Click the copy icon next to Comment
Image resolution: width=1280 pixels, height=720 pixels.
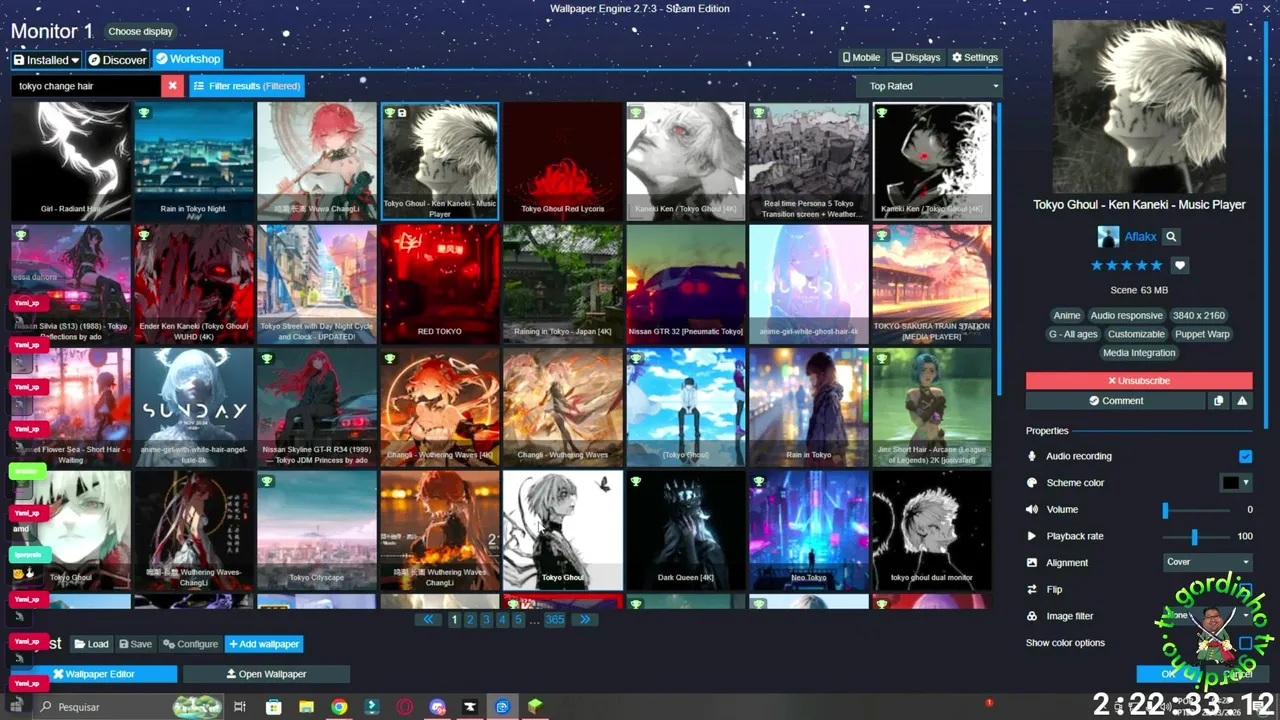[x=1218, y=400]
